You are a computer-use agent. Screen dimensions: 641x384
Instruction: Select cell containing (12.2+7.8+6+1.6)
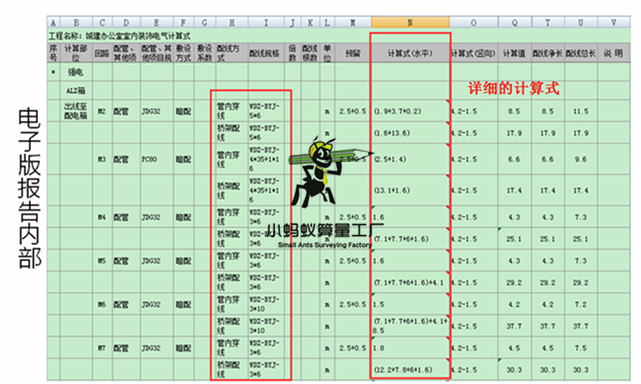410,370
